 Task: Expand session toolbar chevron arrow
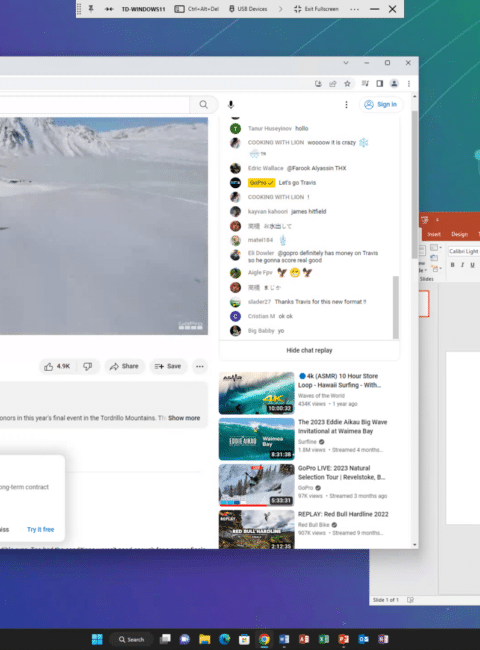coord(280,9)
